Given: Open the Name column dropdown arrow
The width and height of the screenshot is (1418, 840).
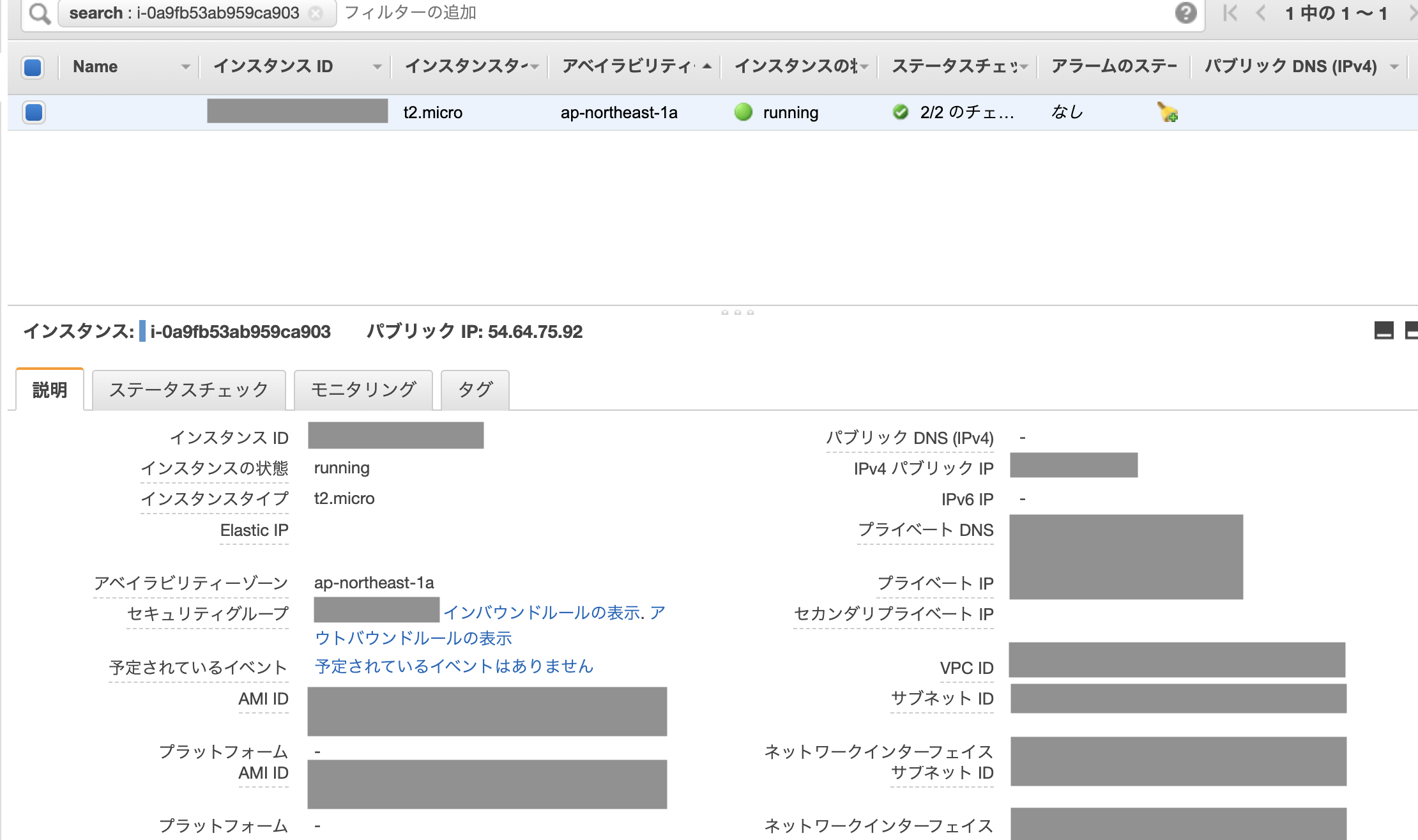Looking at the screenshot, I should (185, 66).
